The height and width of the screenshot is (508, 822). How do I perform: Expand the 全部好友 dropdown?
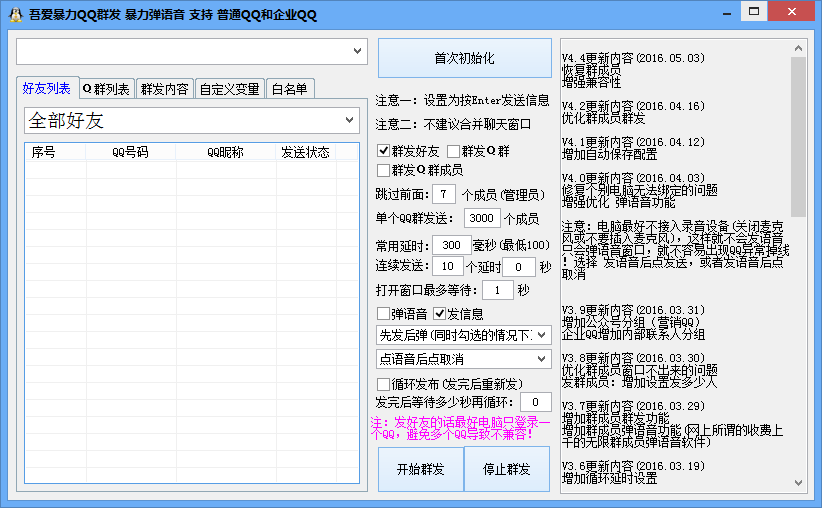click(x=349, y=121)
